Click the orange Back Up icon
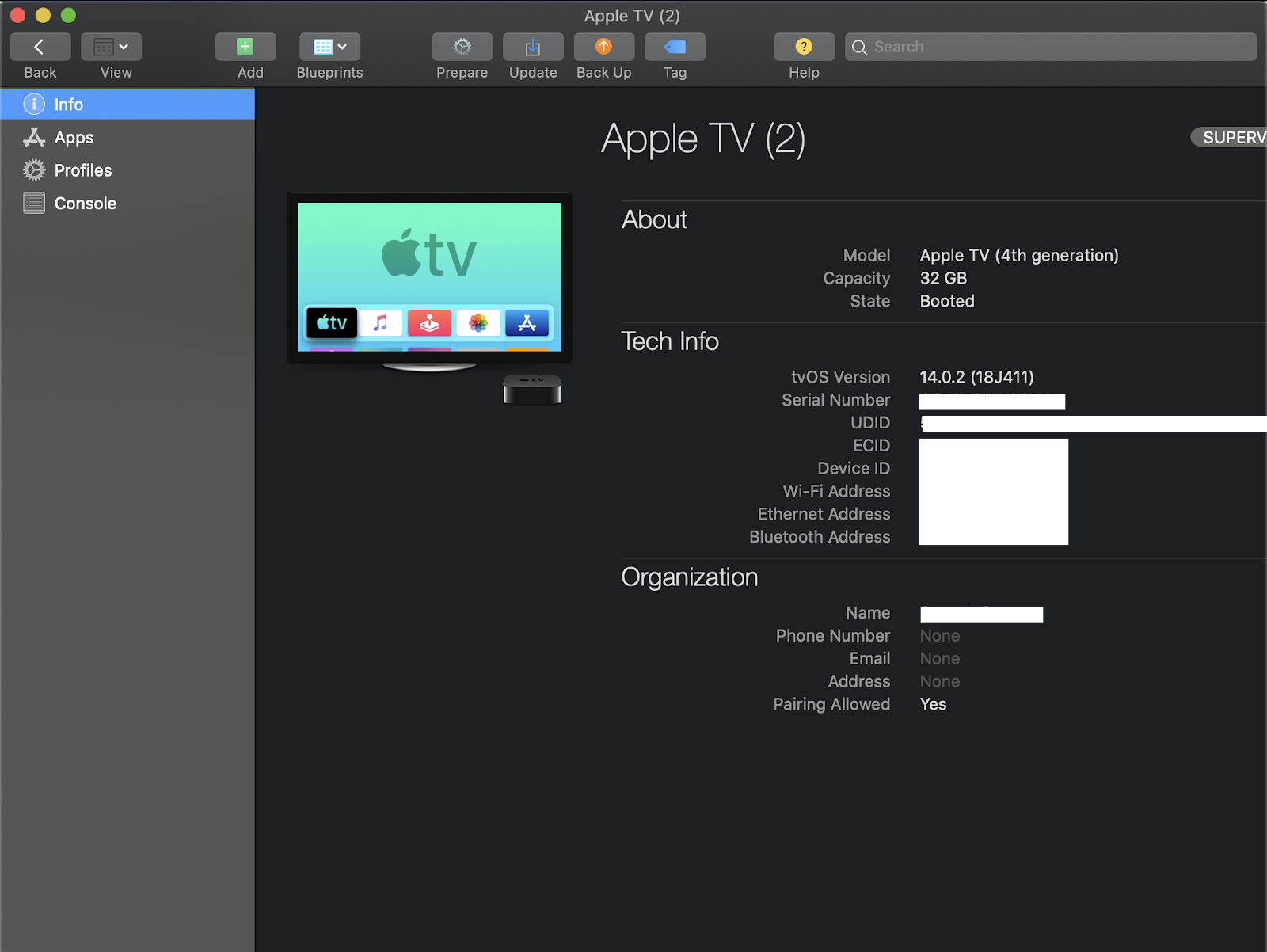The image size is (1267, 952). coord(604,47)
